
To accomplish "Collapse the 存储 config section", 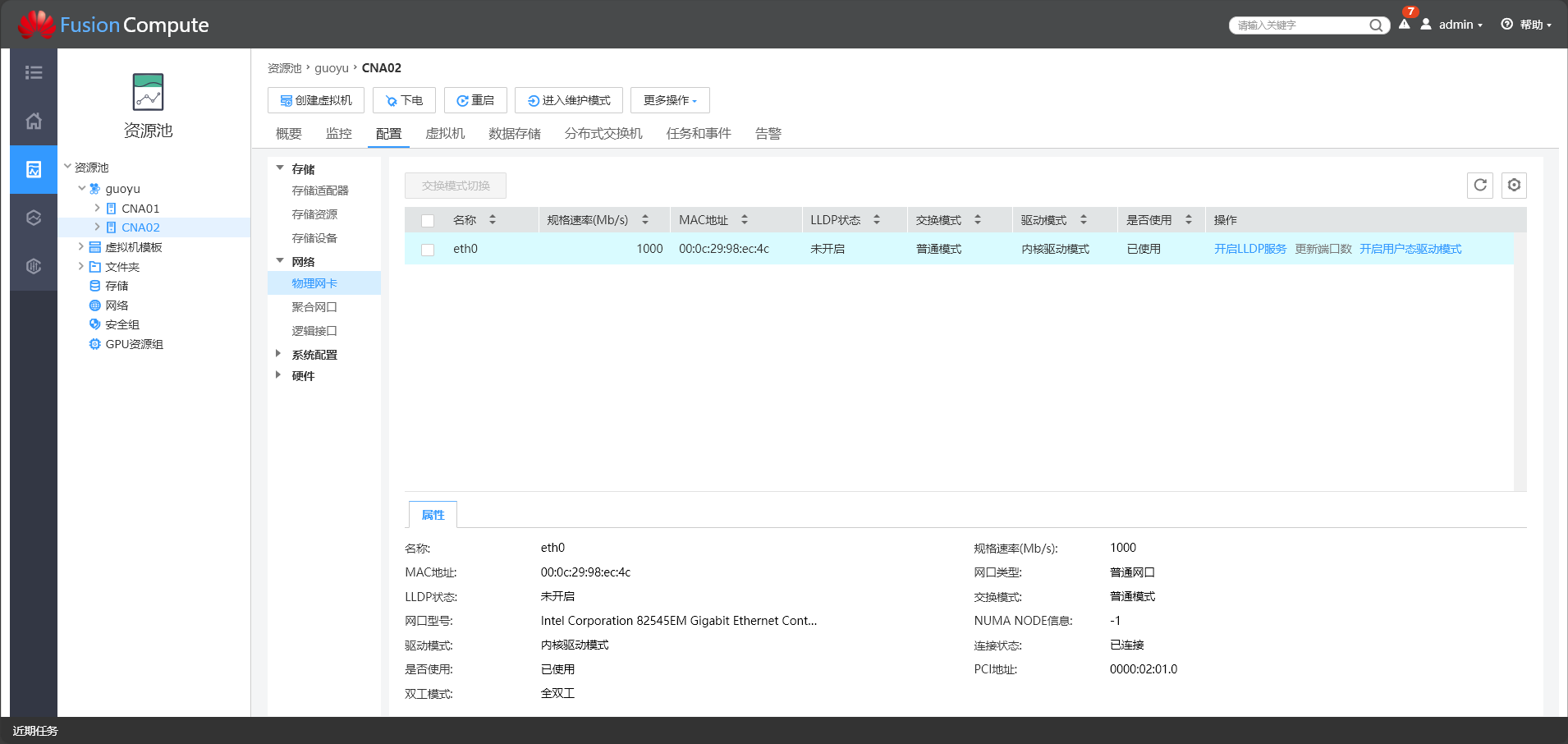I will (280, 168).
